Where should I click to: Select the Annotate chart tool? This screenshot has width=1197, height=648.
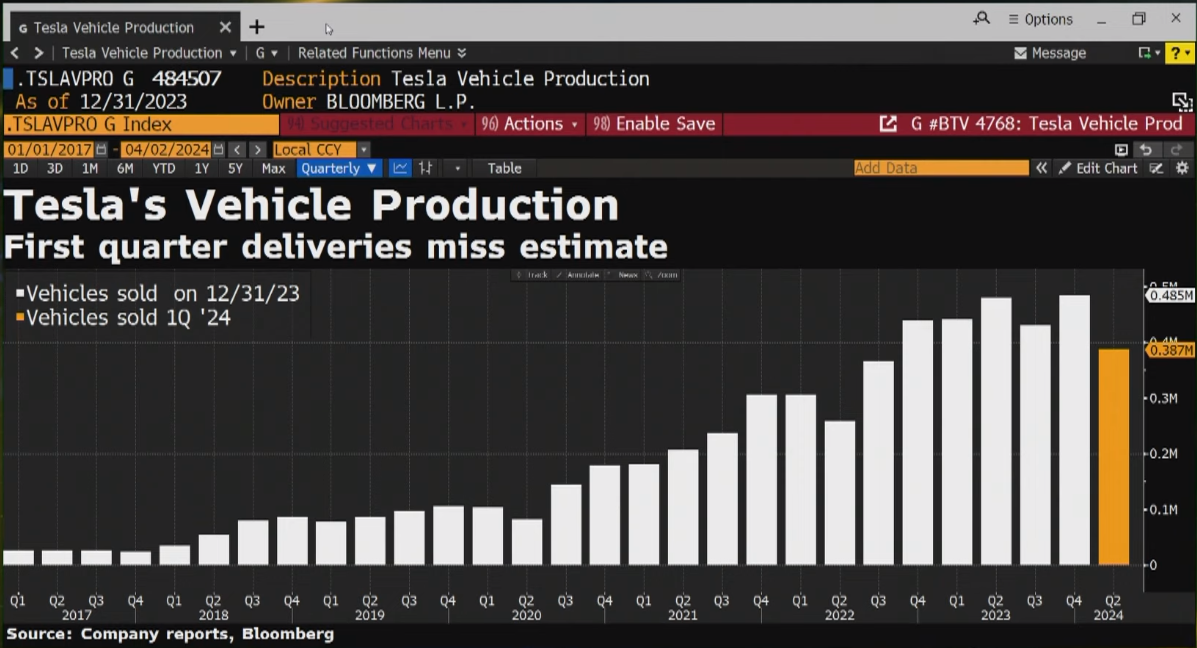(578, 275)
